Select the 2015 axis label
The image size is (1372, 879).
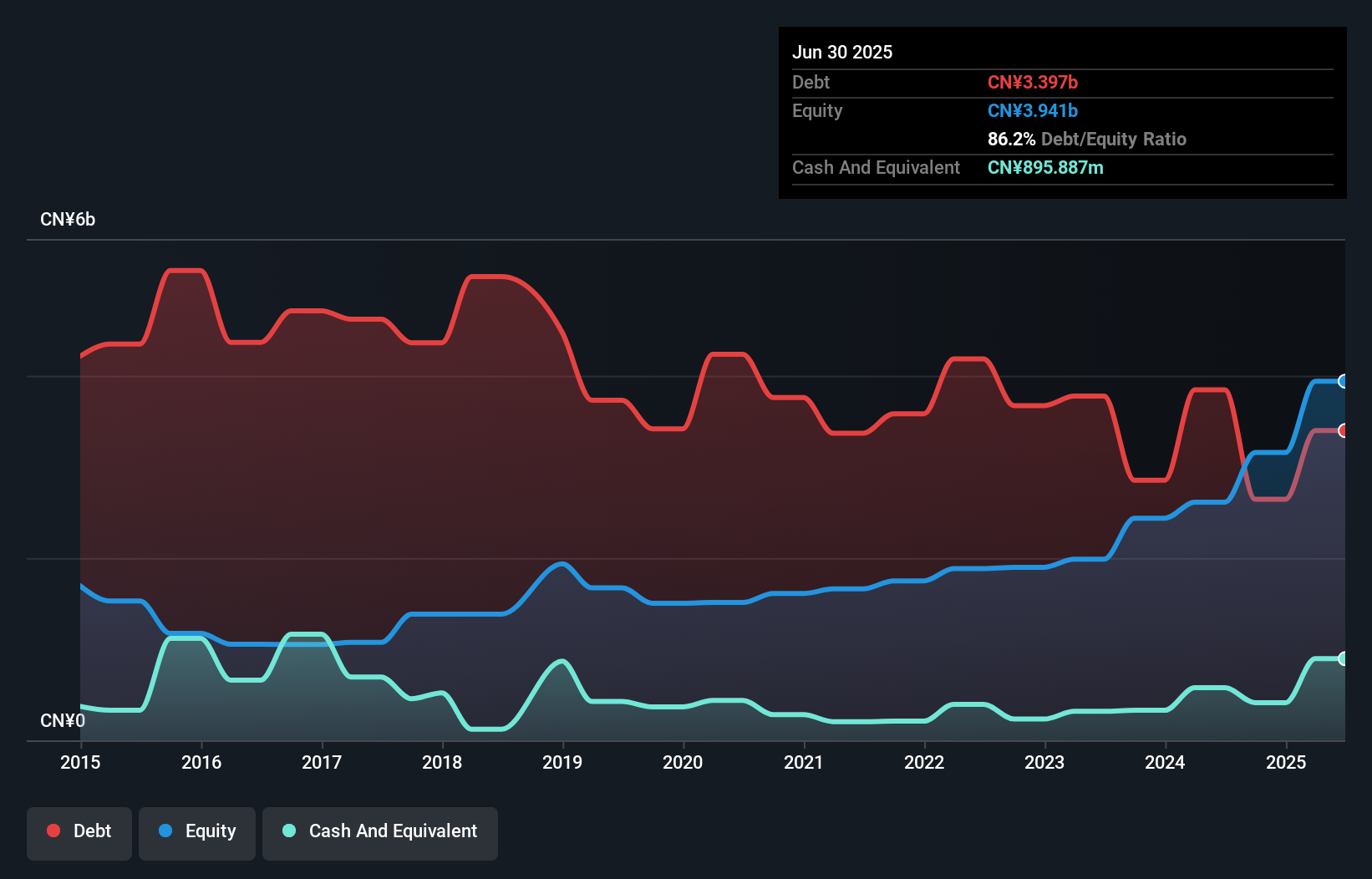[79, 762]
